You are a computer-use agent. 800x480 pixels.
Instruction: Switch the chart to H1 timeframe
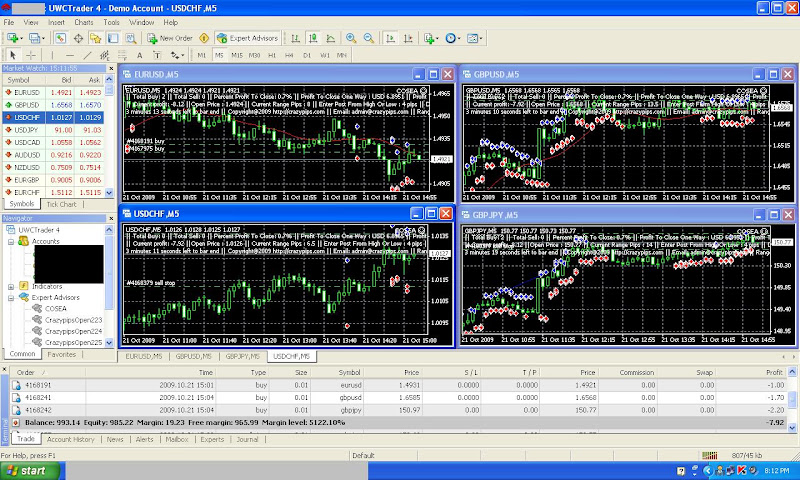[x=272, y=55]
